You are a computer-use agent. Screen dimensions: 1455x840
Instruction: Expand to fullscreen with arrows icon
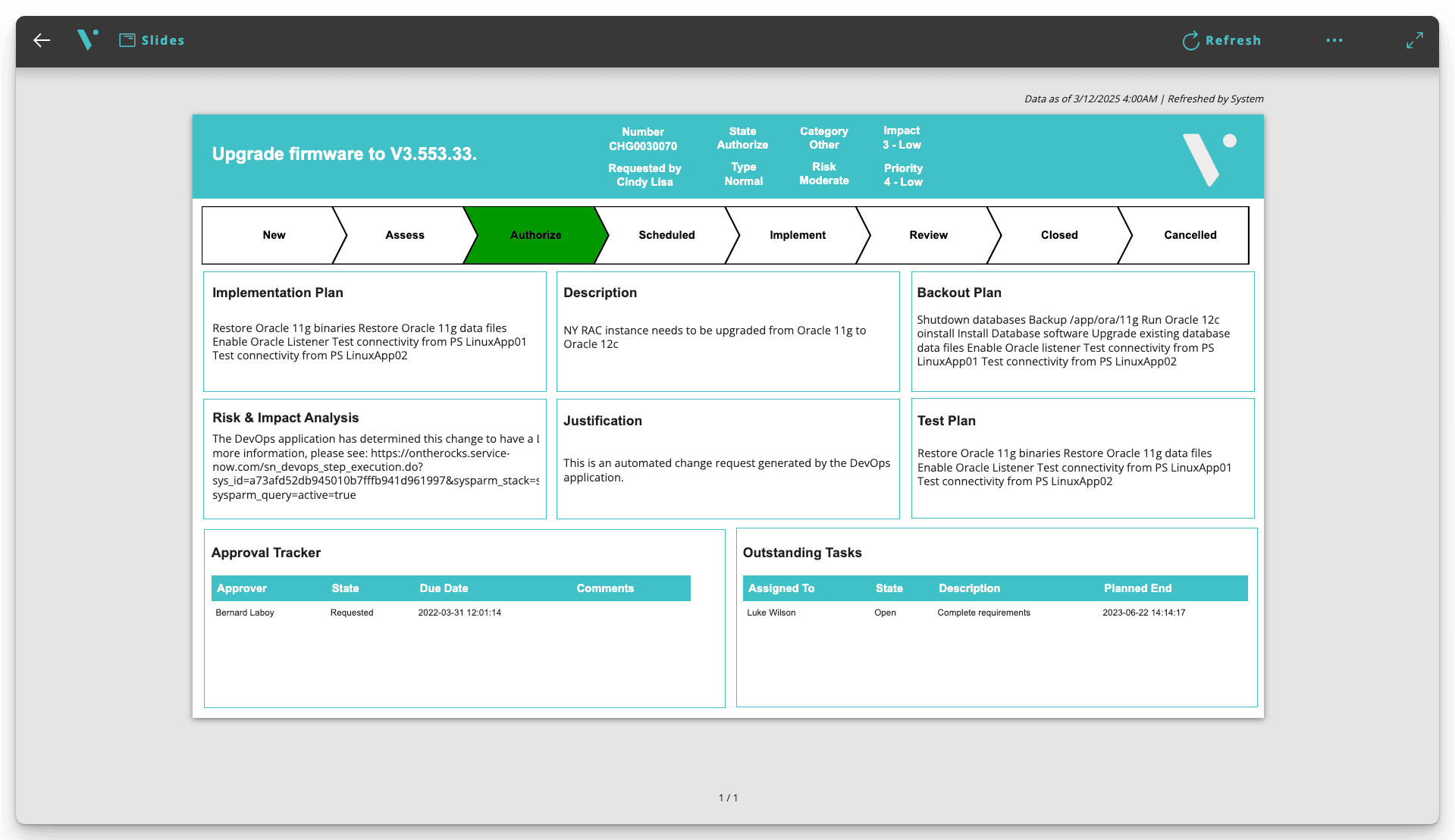click(1414, 40)
